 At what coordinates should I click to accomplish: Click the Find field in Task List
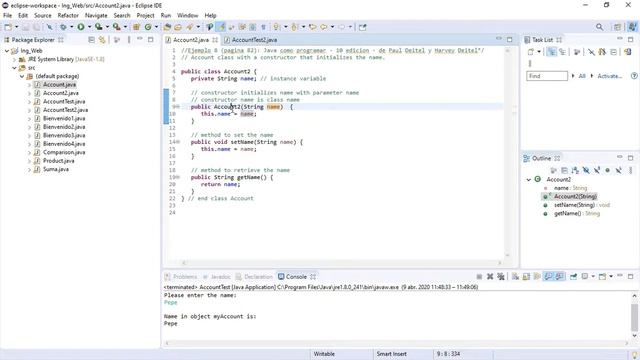coord(547,76)
